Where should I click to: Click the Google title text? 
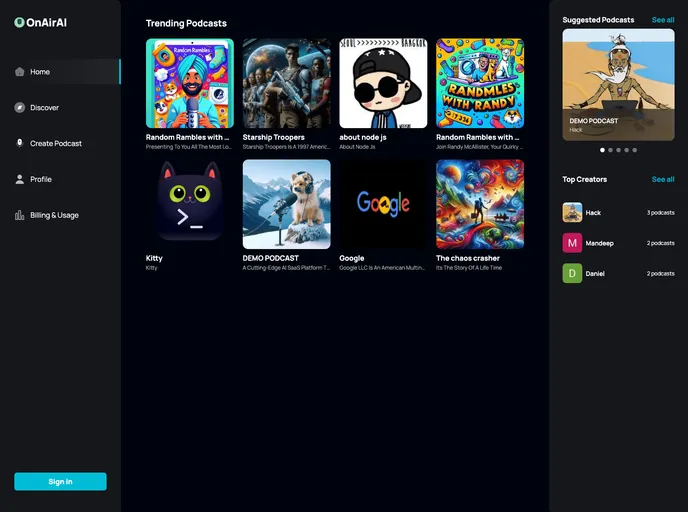[x=351, y=258]
